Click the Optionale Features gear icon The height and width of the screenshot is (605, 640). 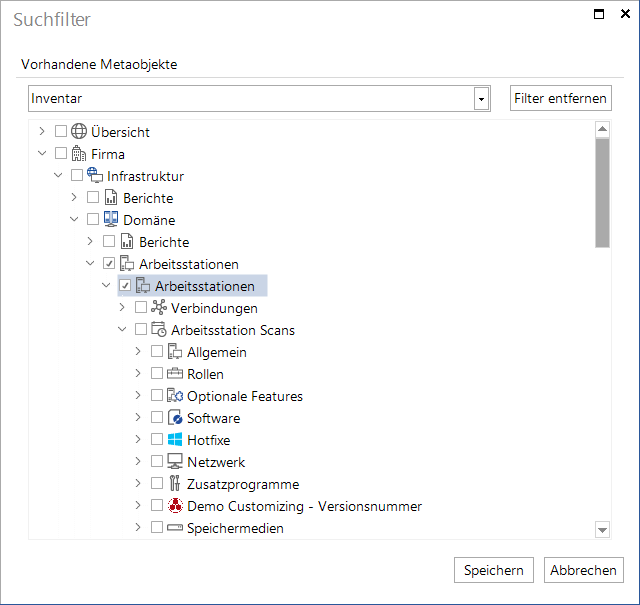point(175,395)
